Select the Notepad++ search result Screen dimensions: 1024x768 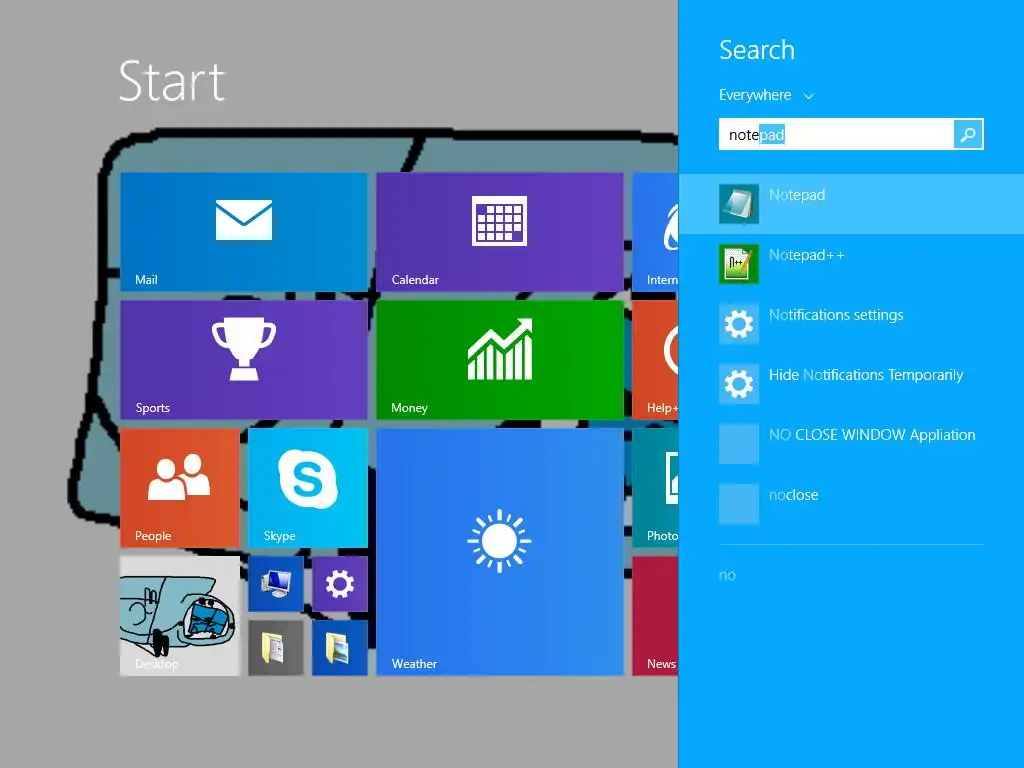pos(852,264)
